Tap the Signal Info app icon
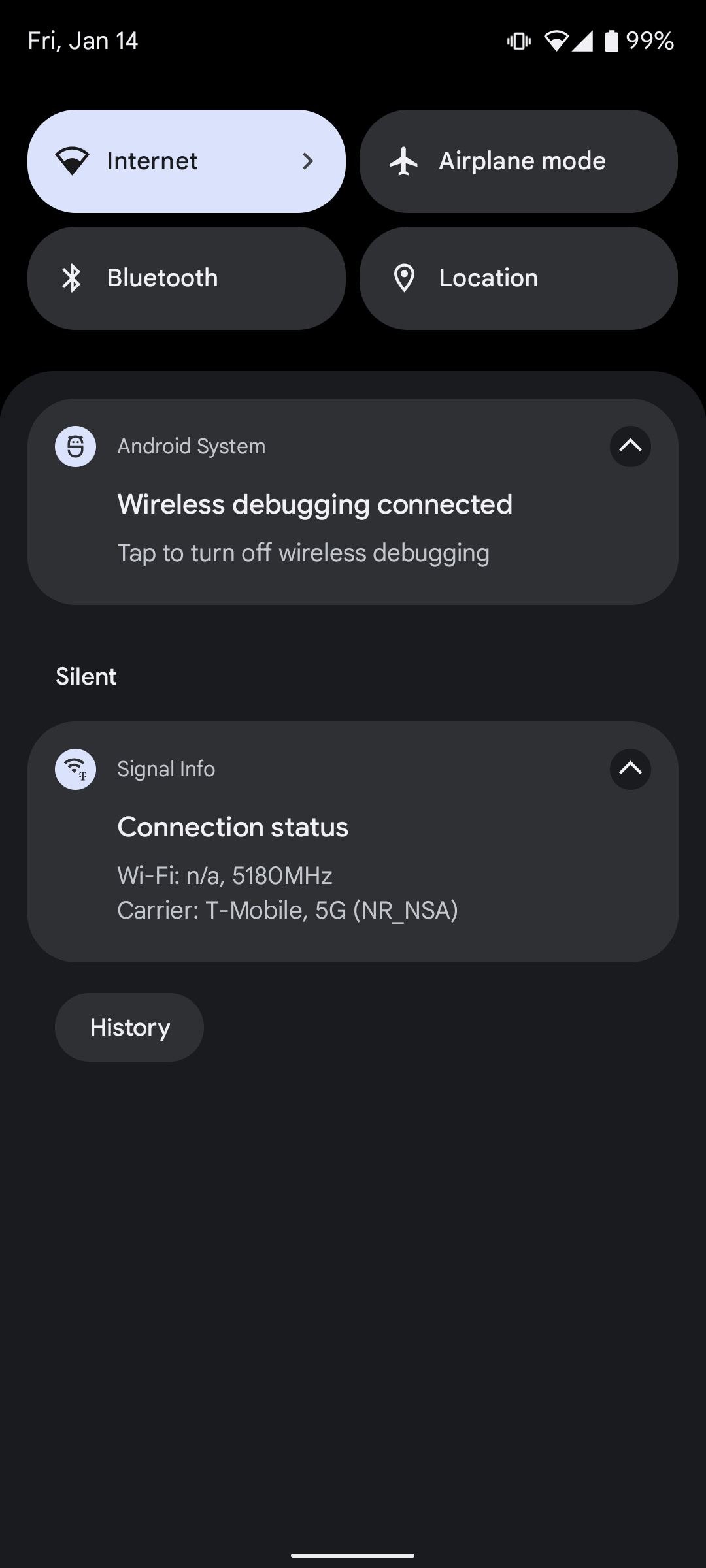The width and height of the screenshot is (706, 1568). pyautogui.click(x=75, y=769)
